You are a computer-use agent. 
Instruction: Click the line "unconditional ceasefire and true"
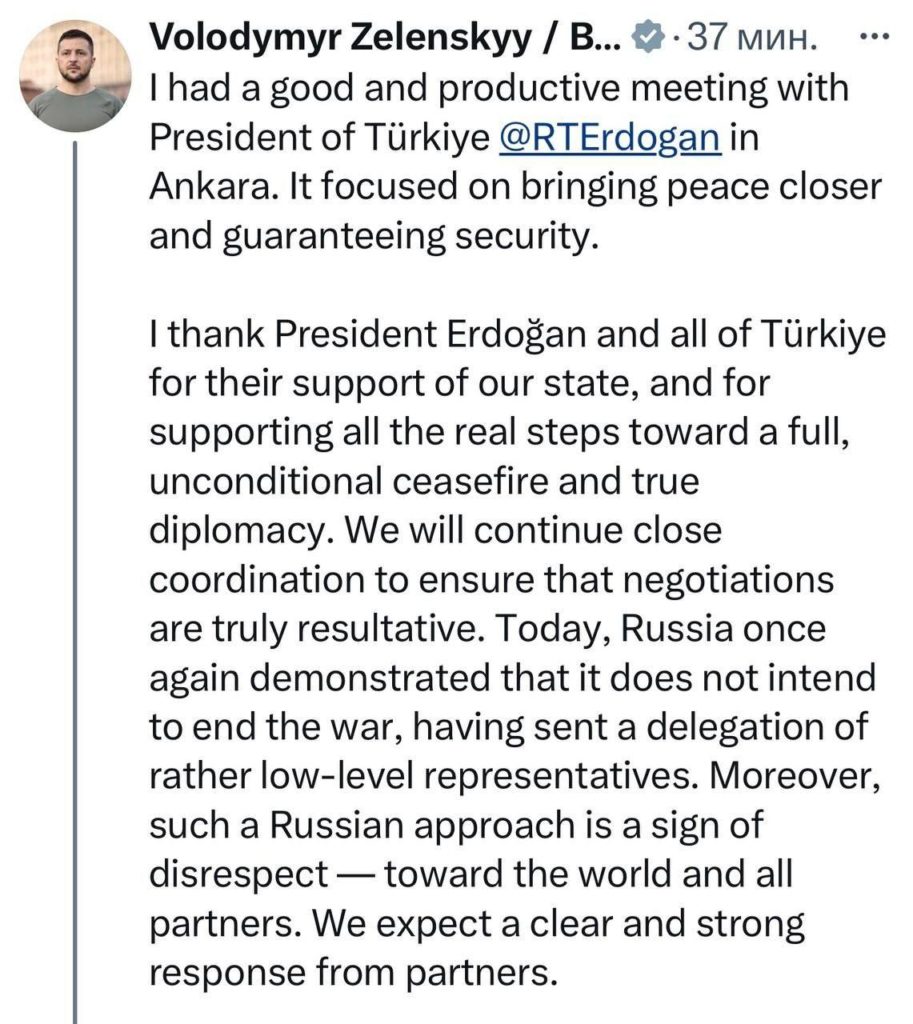click(x=422, y=481)
